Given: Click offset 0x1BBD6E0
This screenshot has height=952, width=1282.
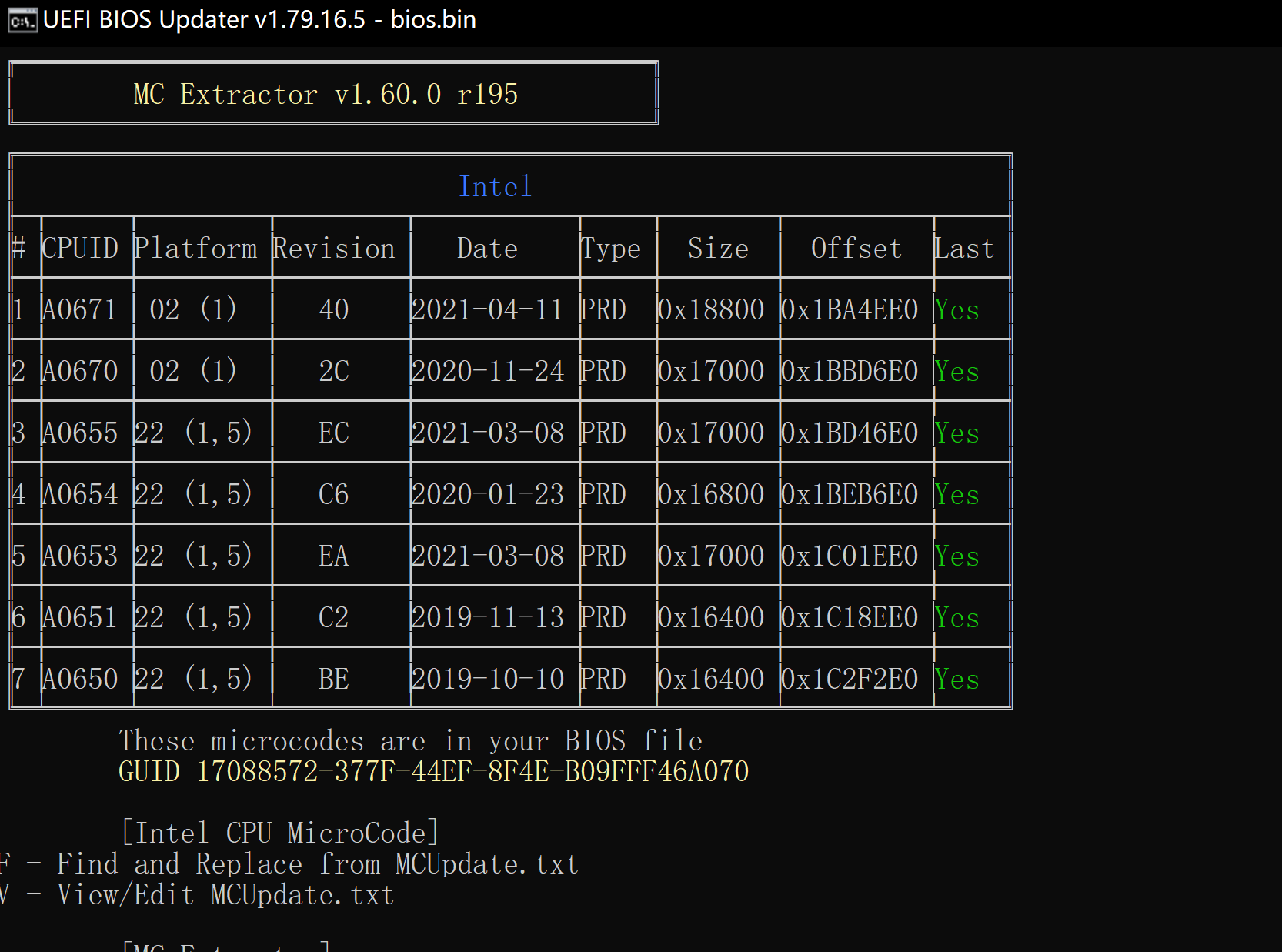Looking at the screenshot, I should click(850, 371).
